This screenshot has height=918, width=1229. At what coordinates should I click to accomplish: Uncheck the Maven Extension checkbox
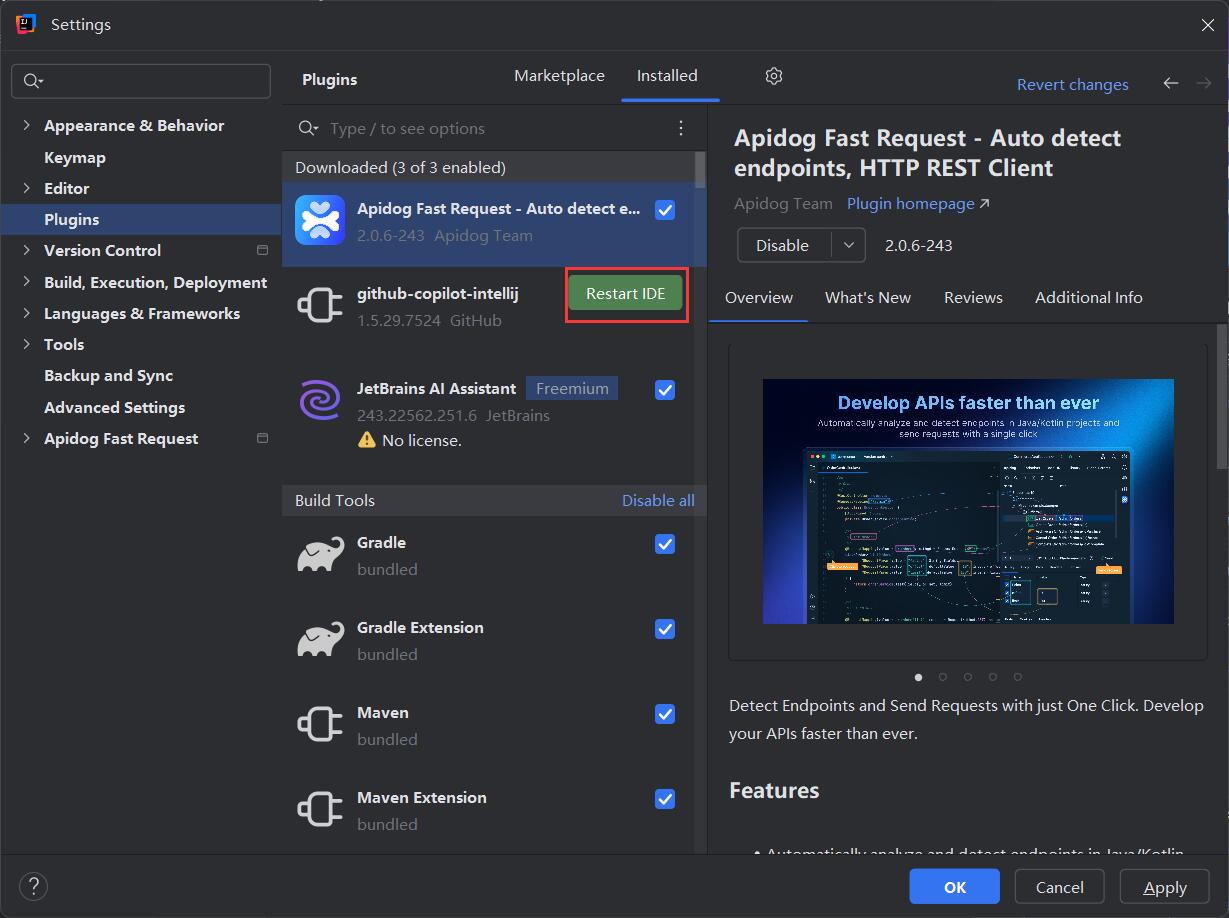tap(665, 799)
